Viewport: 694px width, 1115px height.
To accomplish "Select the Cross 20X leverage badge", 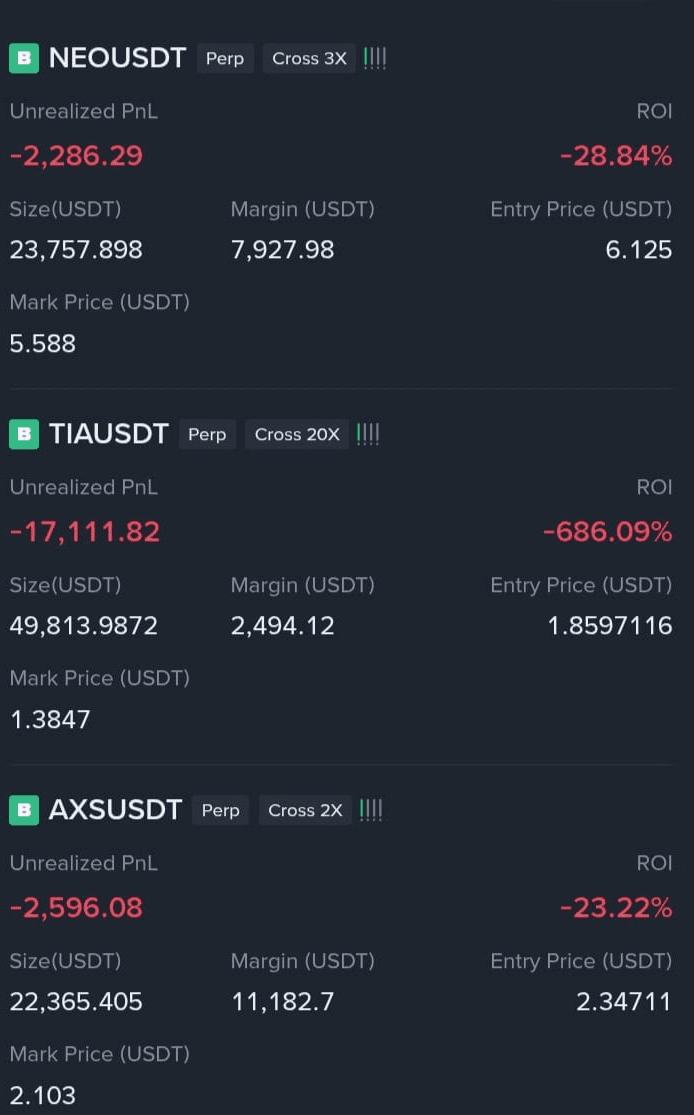I will pos(297,434).
